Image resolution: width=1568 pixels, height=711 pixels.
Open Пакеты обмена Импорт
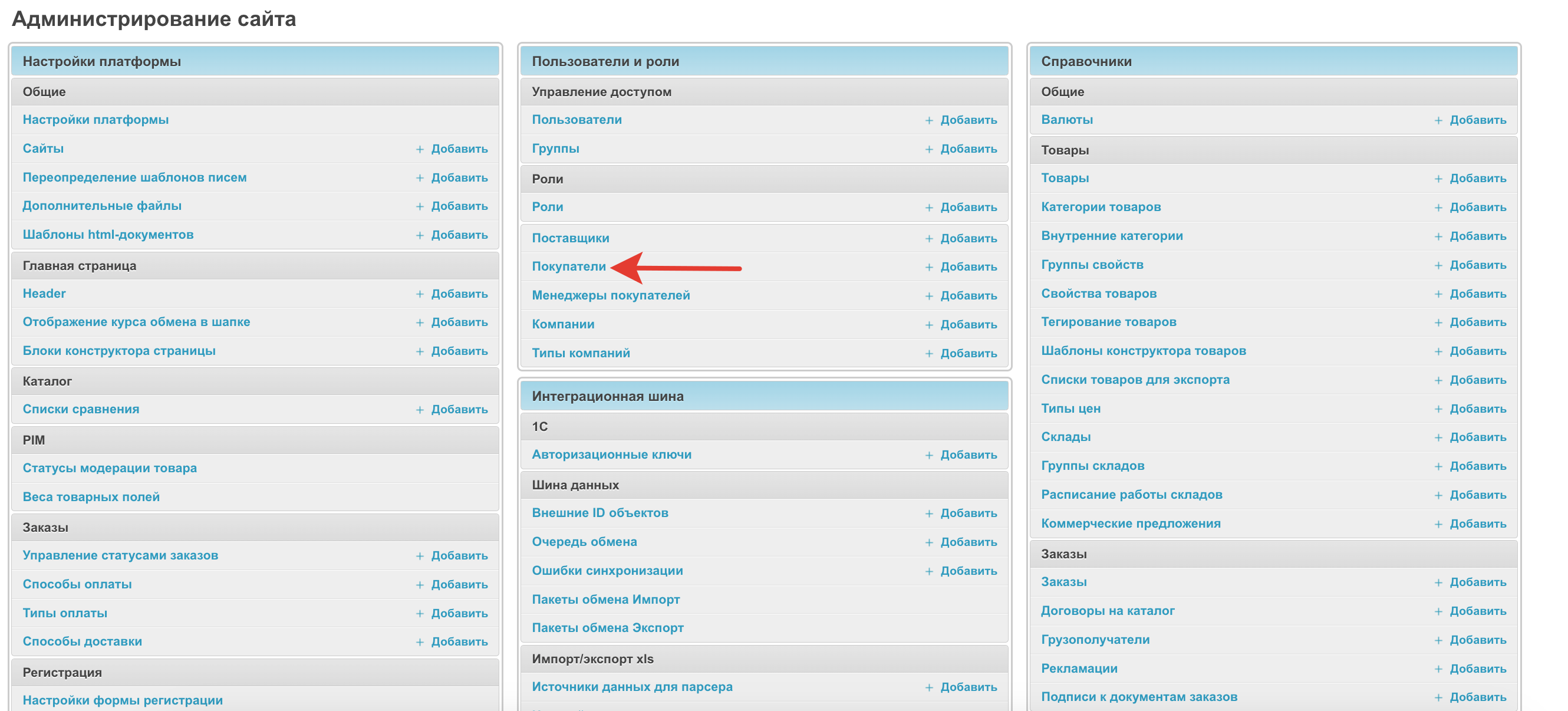pos(605,600)
